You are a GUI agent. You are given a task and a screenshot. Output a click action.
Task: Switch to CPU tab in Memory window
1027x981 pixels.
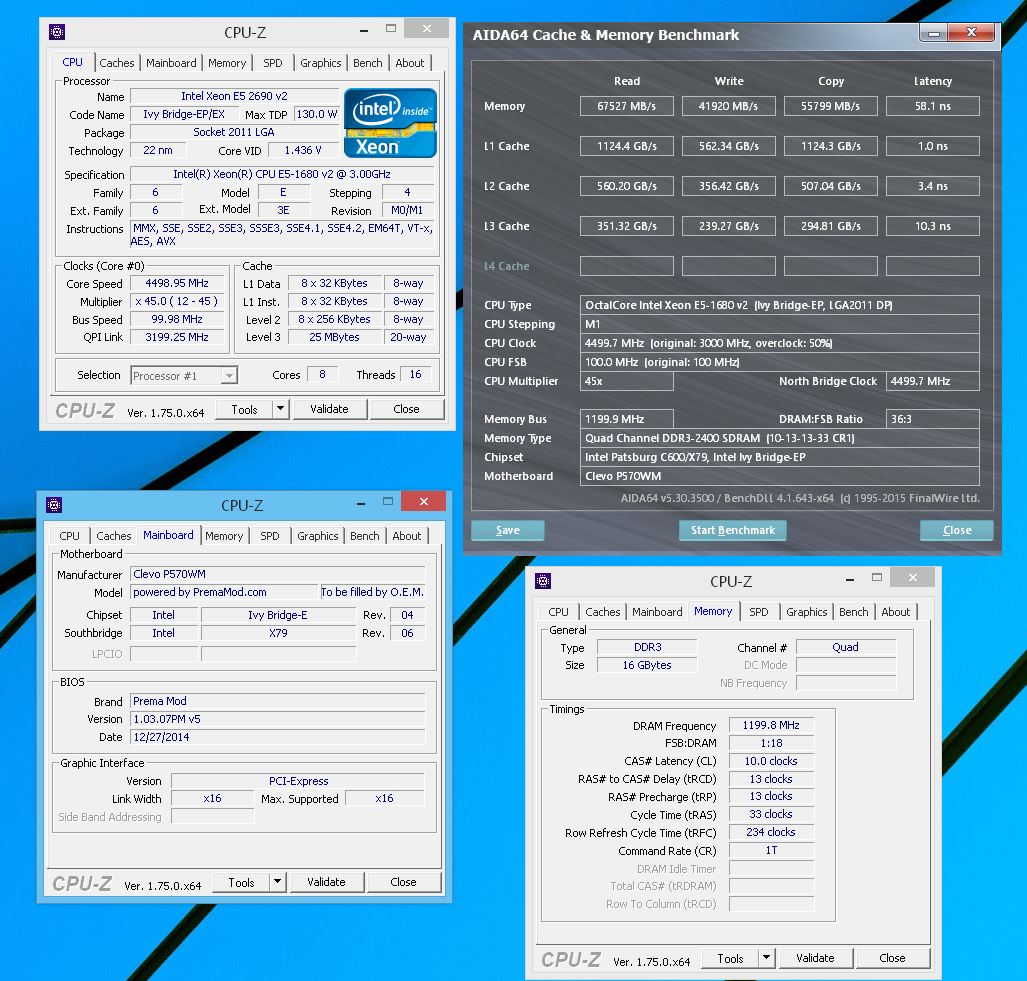pos(558,612)
